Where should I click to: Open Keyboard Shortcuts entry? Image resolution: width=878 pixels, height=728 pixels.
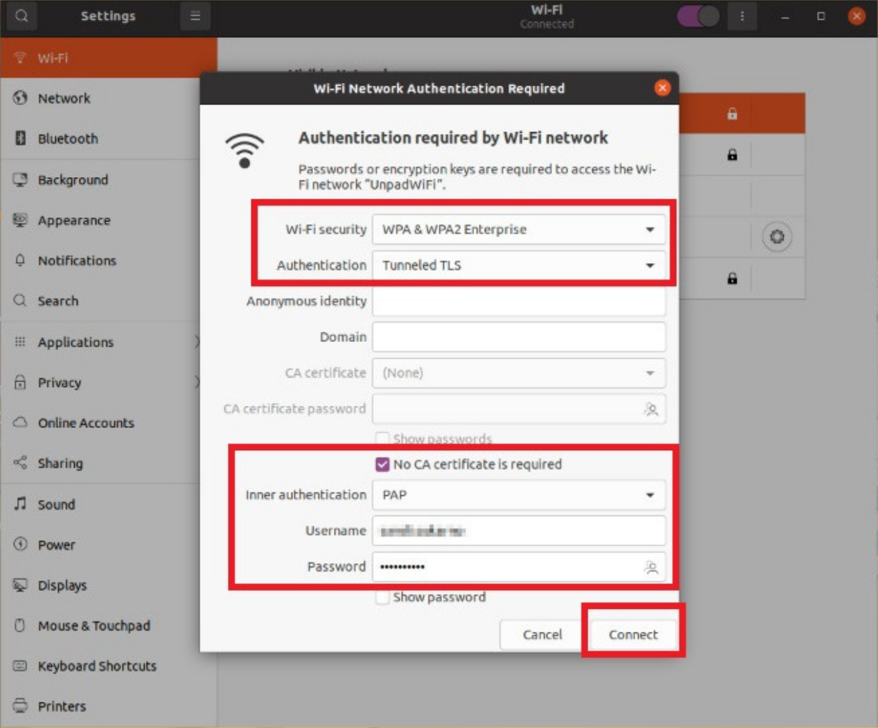coord(109,666)
